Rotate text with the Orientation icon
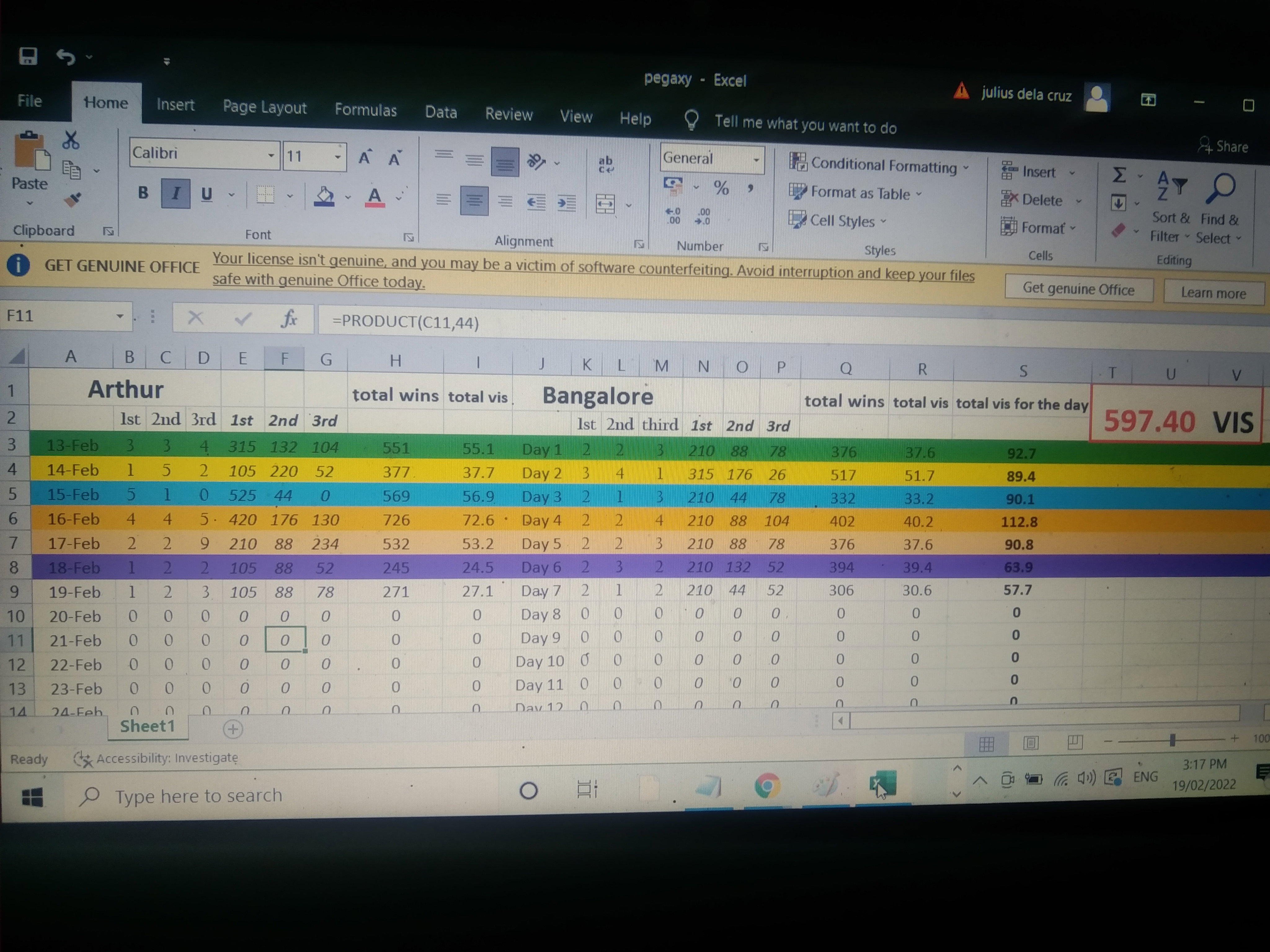The height and width of the screenshot is (952, 1270). (x=536, y=162)
